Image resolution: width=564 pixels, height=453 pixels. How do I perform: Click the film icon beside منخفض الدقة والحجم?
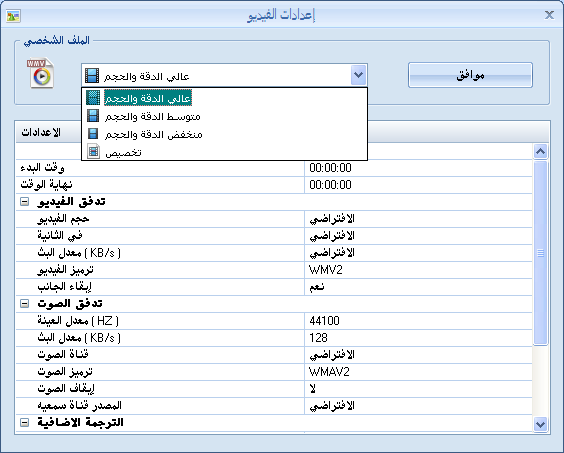coord(93,134)
